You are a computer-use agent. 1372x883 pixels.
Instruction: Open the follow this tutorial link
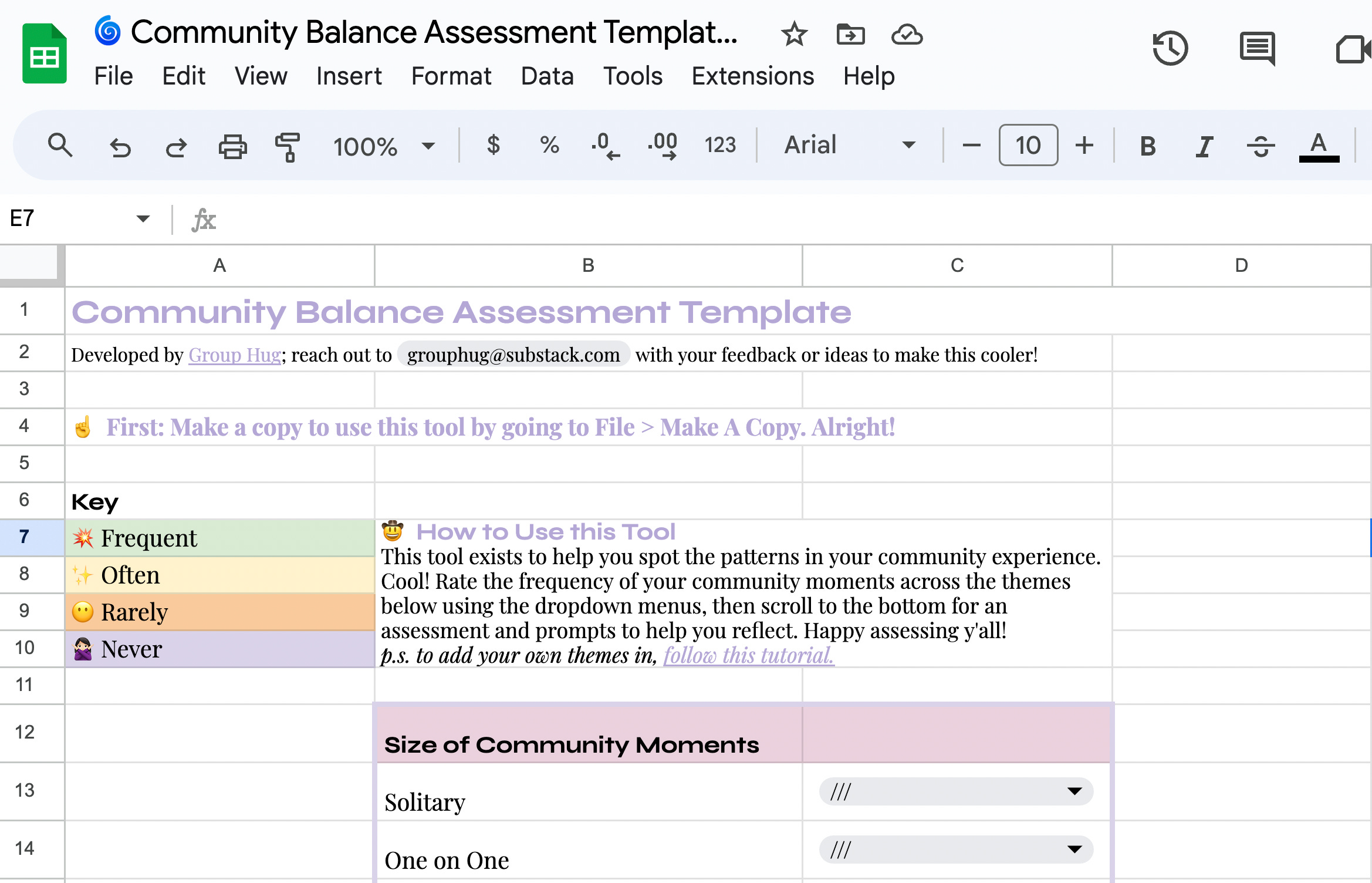coord(748,655)
